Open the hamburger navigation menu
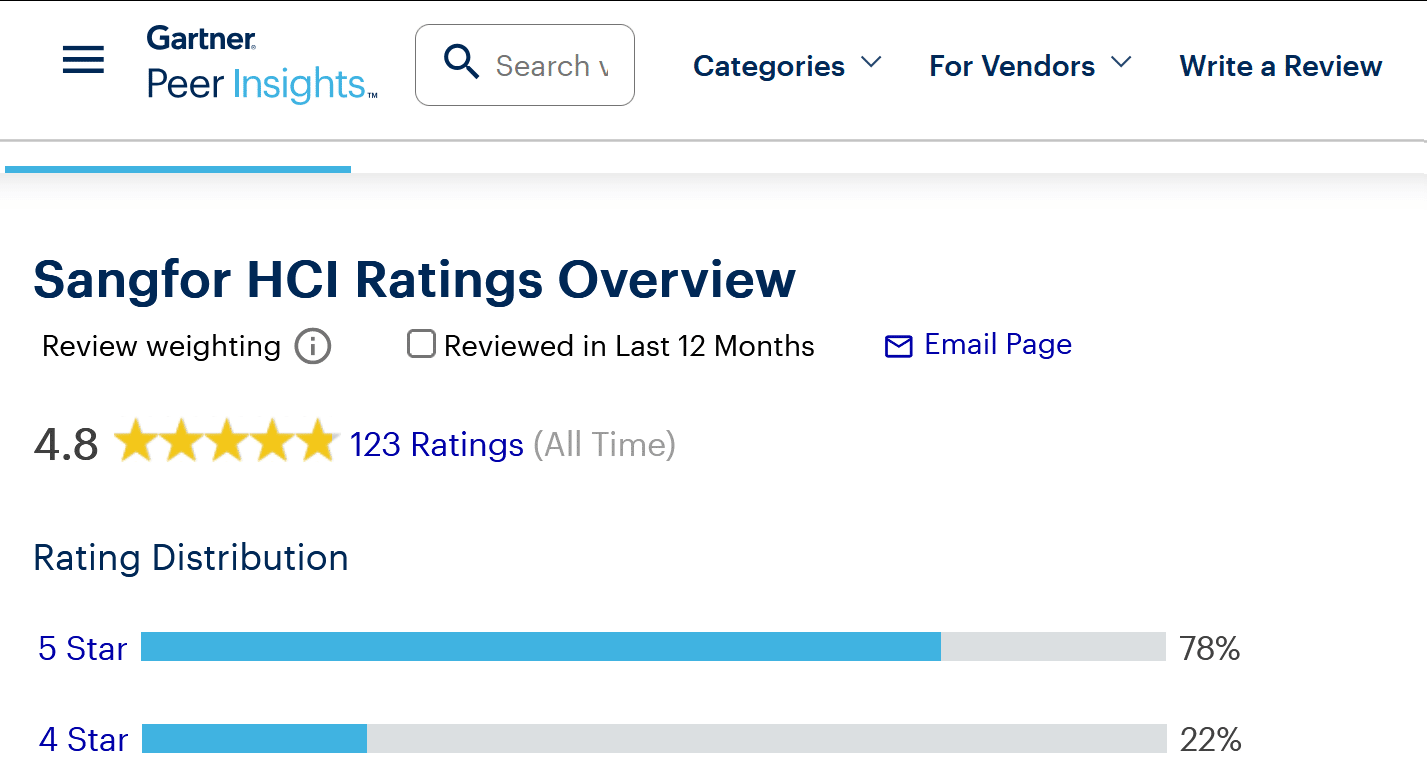This screenshot has width=1427, height=783. point(83,62)
